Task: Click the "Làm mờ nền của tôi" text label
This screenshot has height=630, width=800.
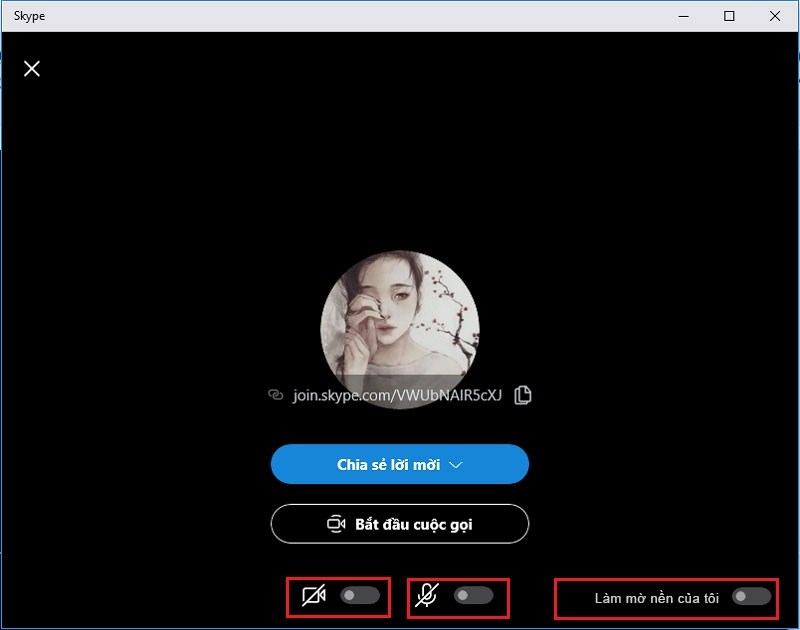Action: point(655,597)
